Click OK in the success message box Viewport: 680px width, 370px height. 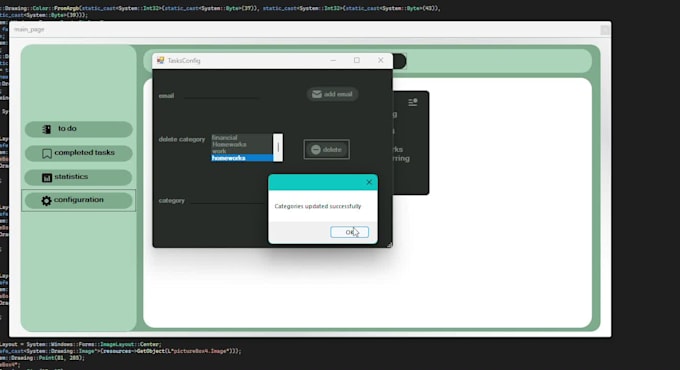pos(350,232)
